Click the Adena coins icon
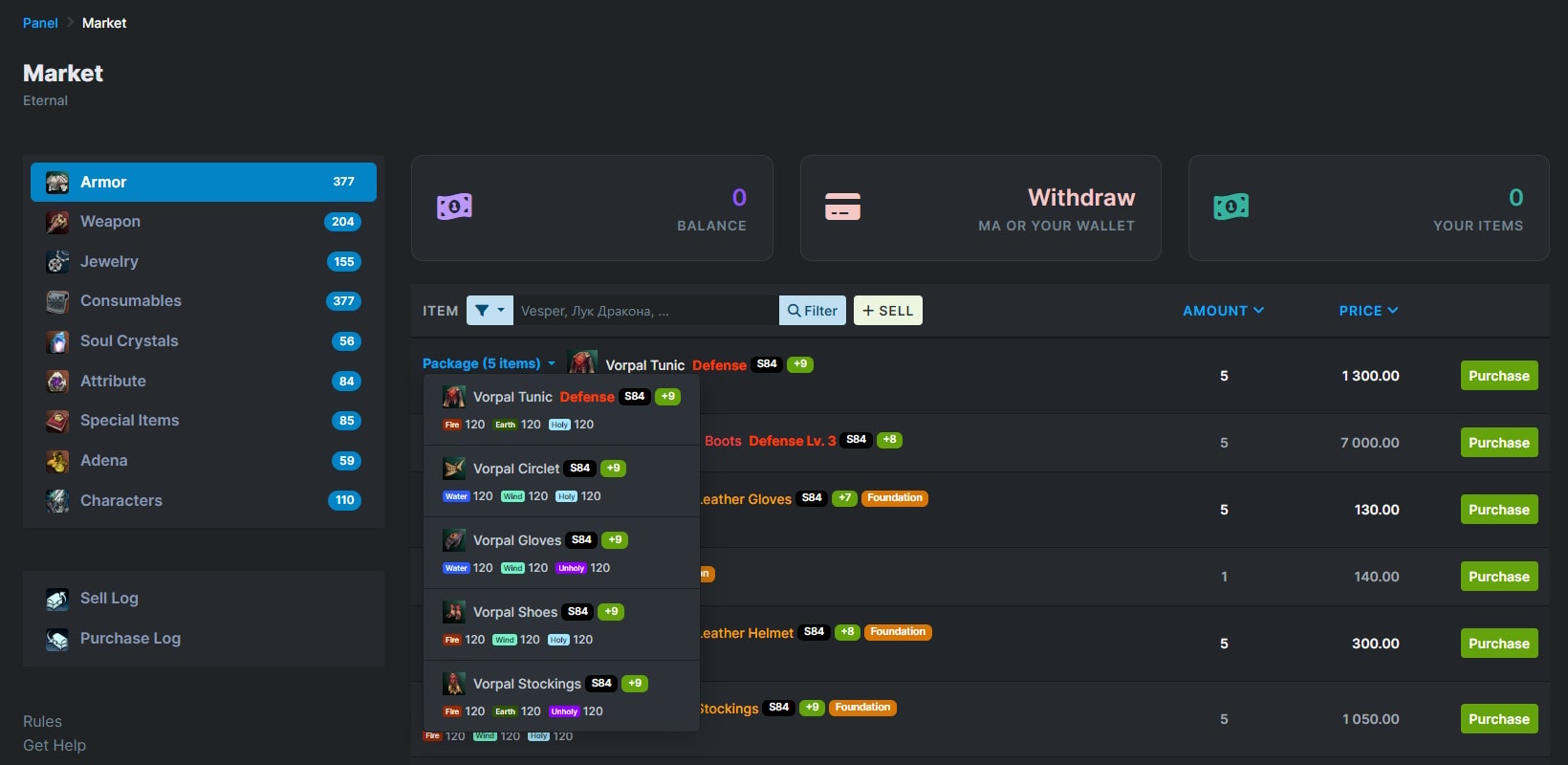 pyautogui.click(x=57, y=461)
